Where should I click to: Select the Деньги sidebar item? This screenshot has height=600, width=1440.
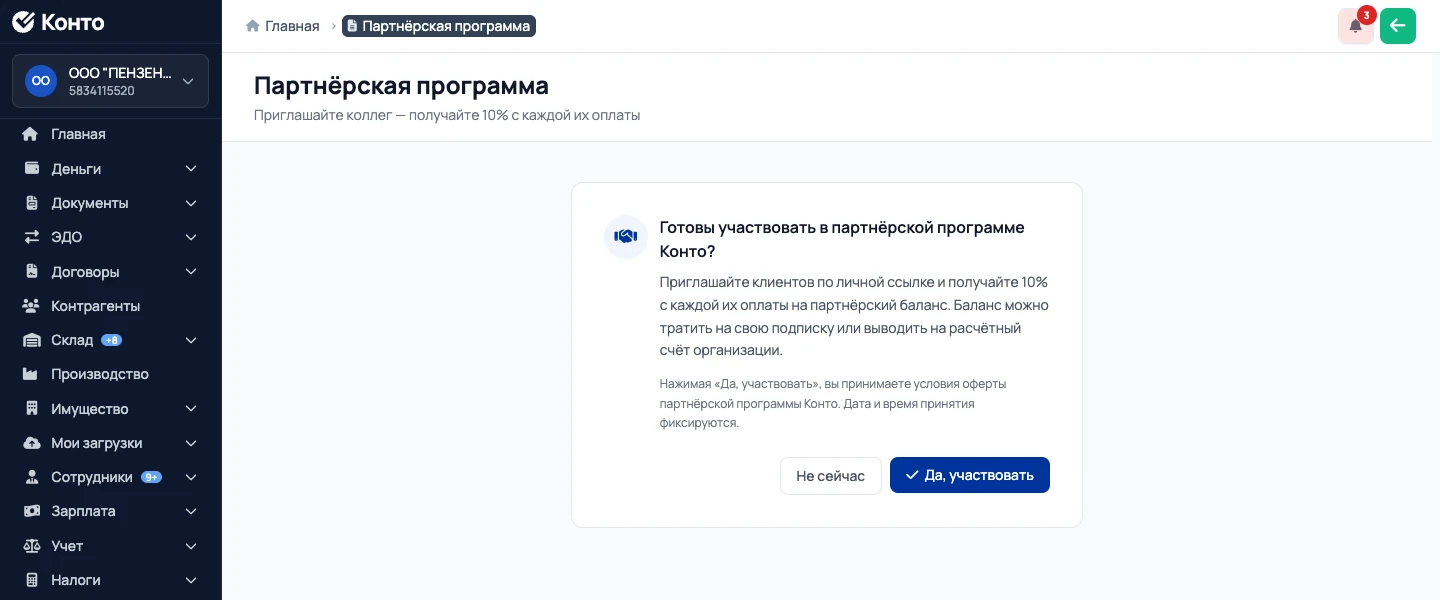tap(110, 169)
